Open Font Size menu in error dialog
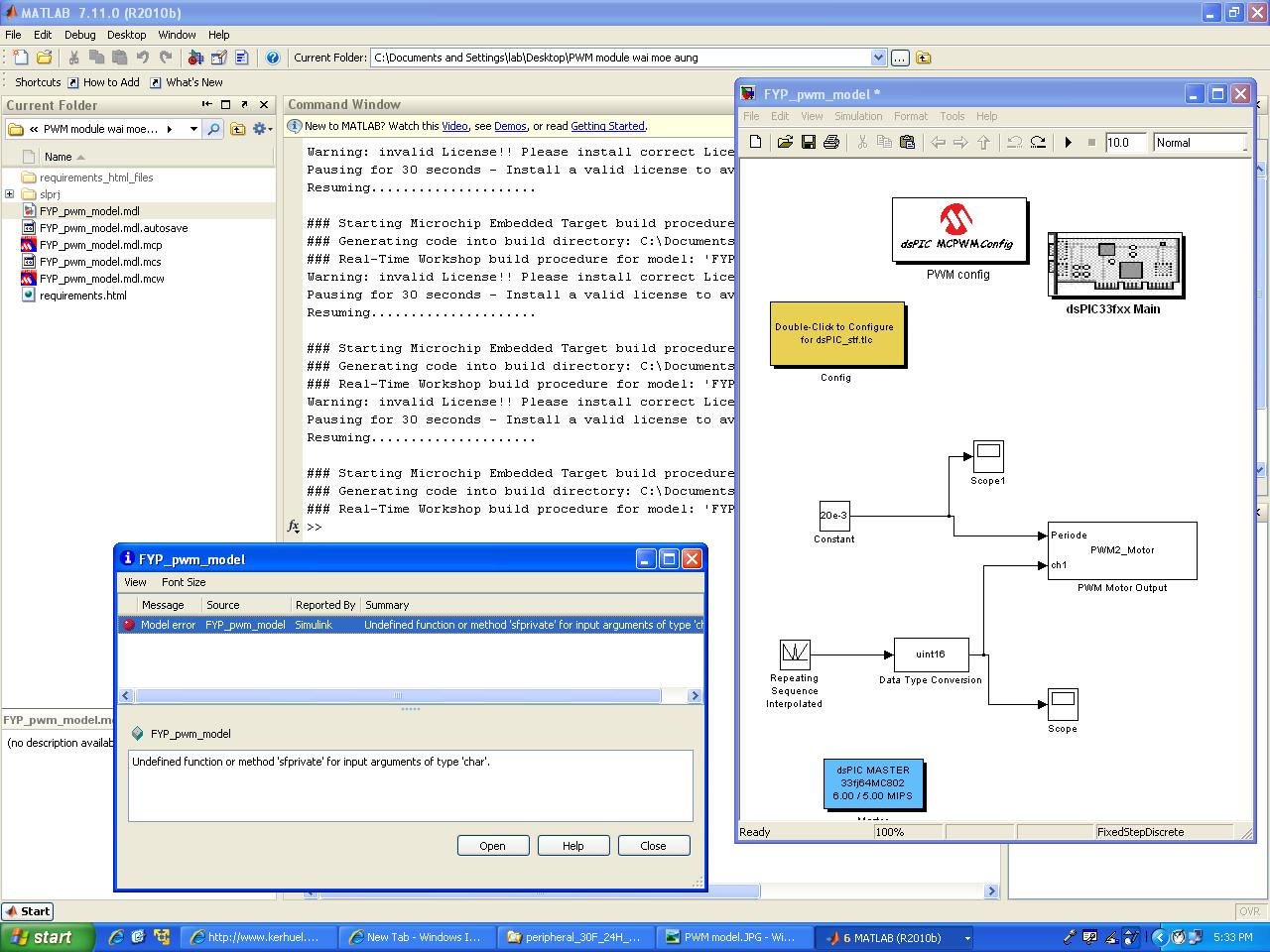Screen dimensions: 1270x952 [x=184, y=582]
